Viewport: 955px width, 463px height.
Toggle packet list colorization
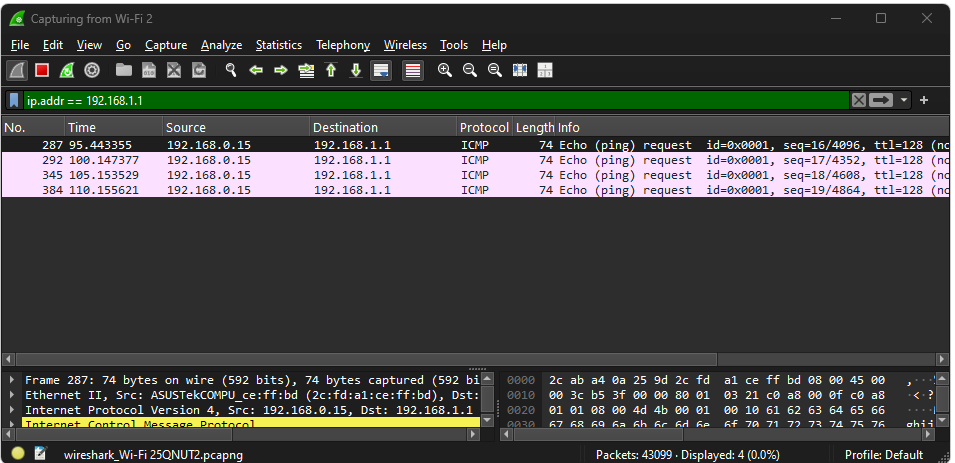click(412, 70)
